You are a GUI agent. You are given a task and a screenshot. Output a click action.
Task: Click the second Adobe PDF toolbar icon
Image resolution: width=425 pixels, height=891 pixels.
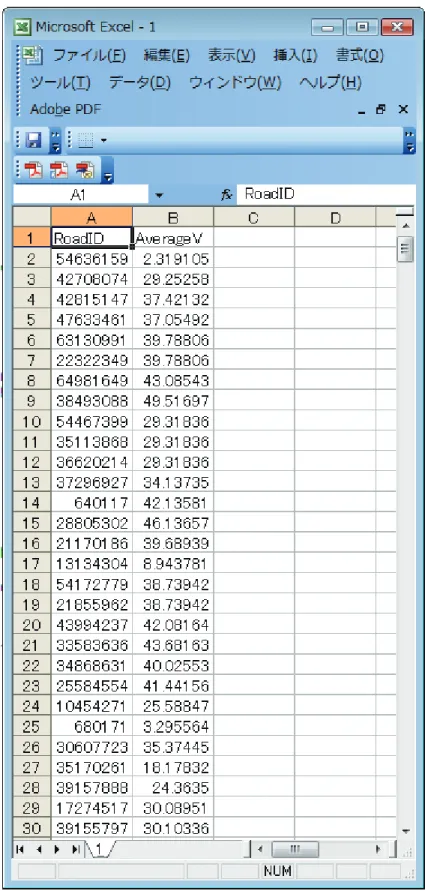[59, 169]
